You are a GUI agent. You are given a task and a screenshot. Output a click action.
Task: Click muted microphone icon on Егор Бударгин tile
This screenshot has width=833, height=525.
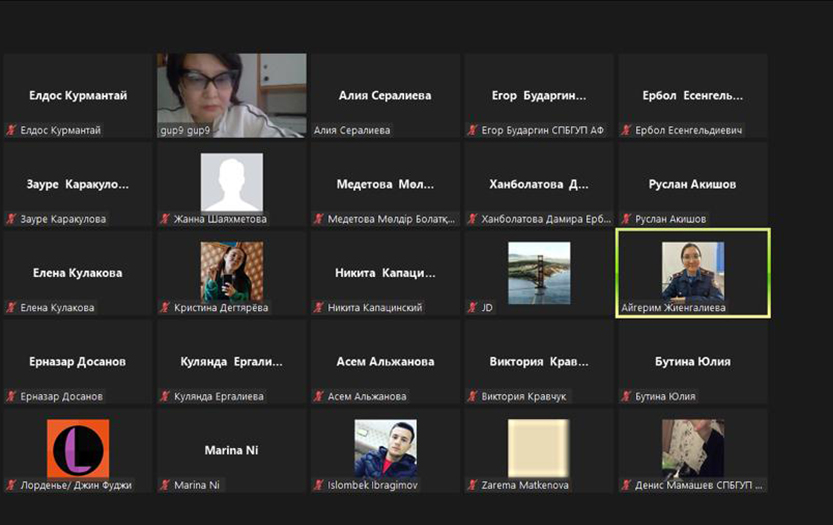pyautogui.click(x=474, y=130)
